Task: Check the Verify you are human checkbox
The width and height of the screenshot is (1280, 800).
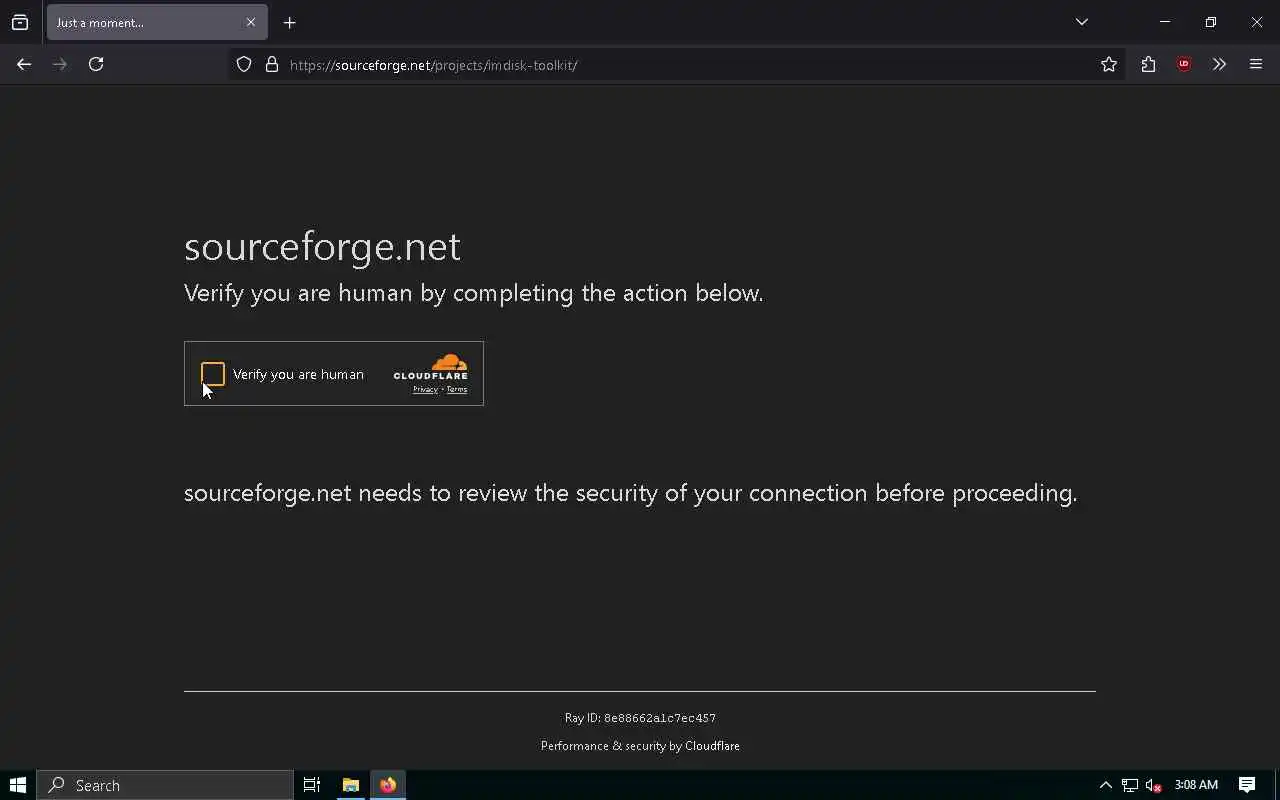Action: (x=213, y=374)
